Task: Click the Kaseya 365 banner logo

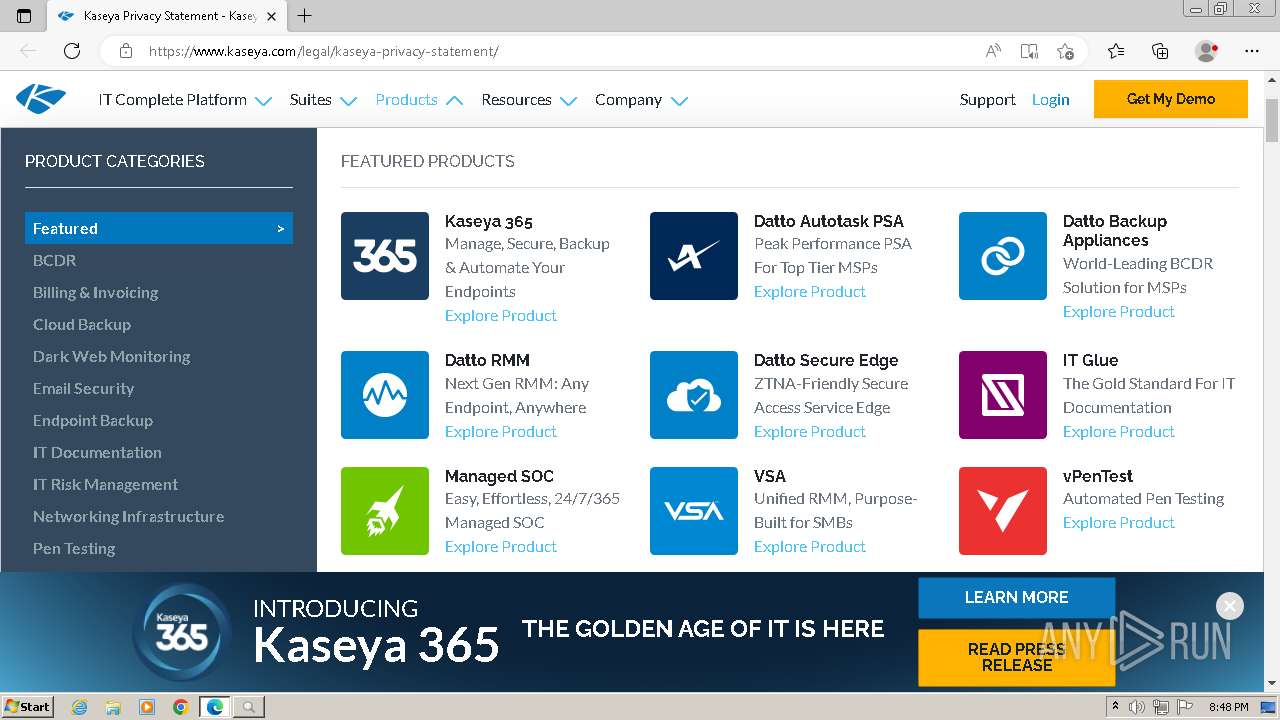Action: (x=181, y=632)
